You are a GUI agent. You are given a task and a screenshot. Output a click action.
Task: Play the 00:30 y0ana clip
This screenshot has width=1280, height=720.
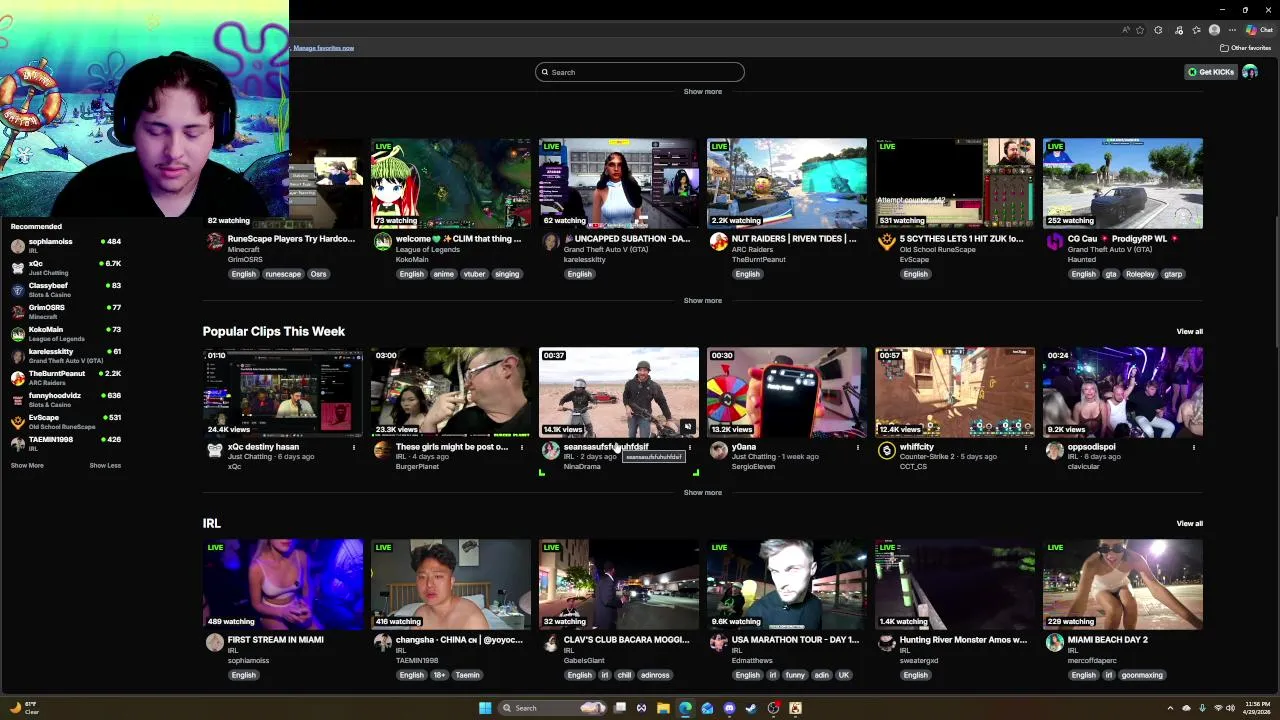[787, 392]
